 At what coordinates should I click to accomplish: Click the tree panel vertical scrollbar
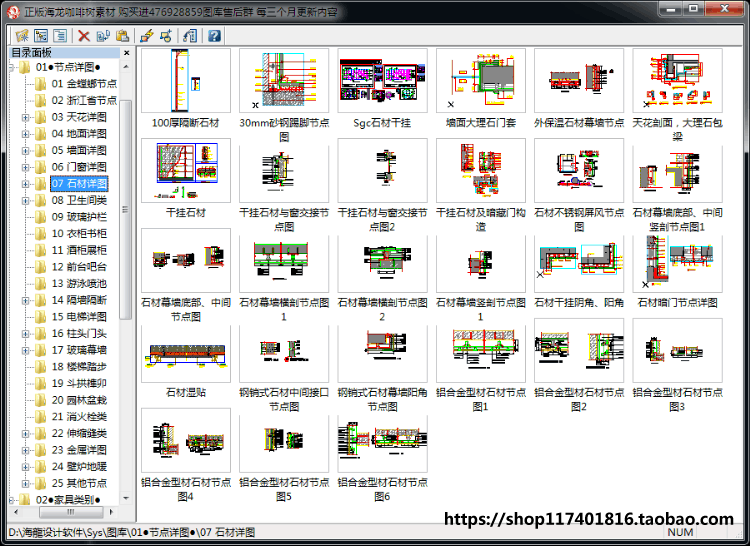click(x=126, y=282)
